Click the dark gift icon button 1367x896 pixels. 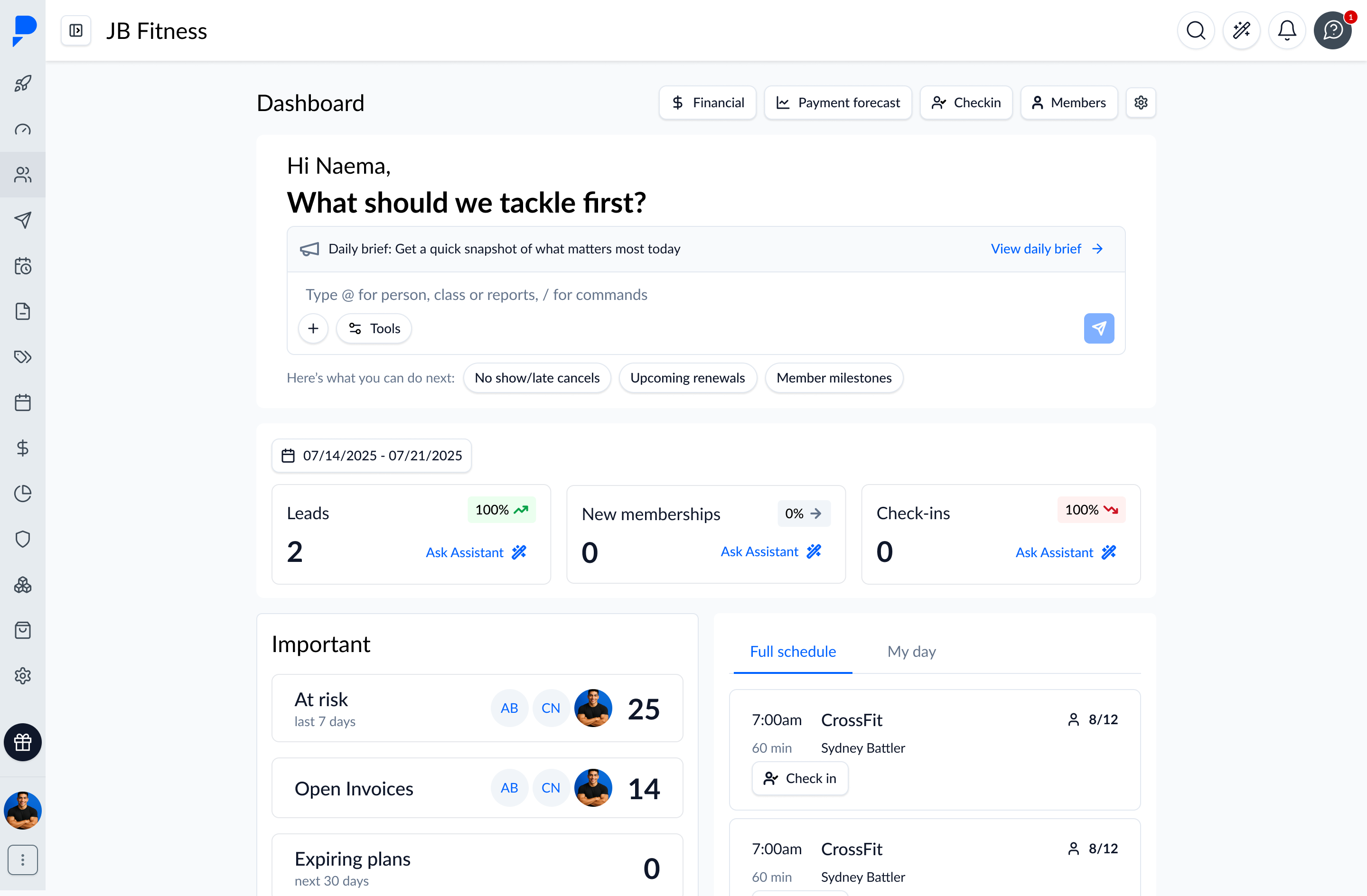(x=23, y=742)
